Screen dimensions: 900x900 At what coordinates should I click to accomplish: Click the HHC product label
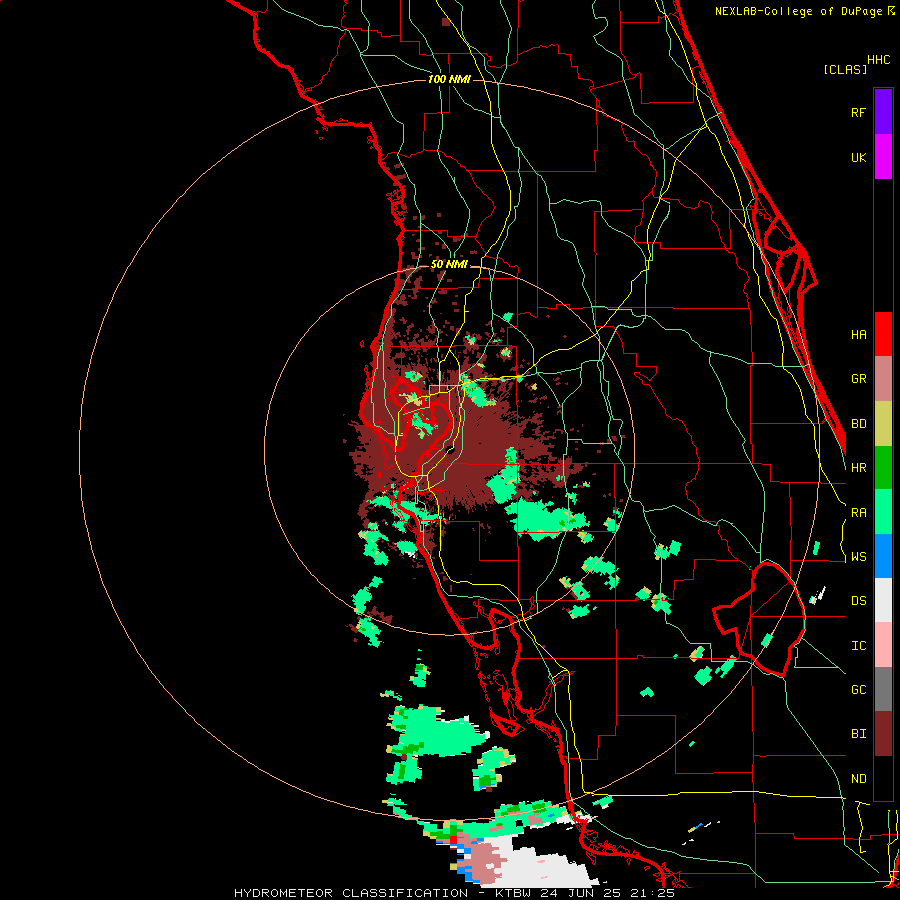point(879,60)
